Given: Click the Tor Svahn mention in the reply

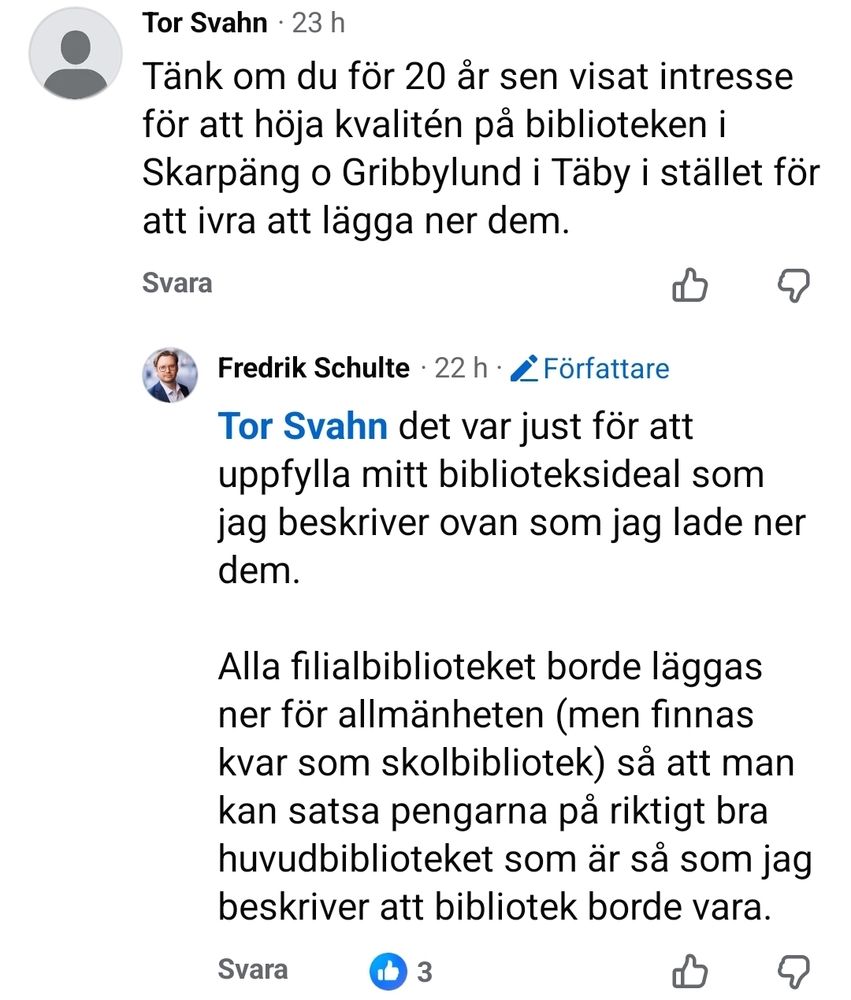Looking at the screenshot, I should click(x=300, y=425).
